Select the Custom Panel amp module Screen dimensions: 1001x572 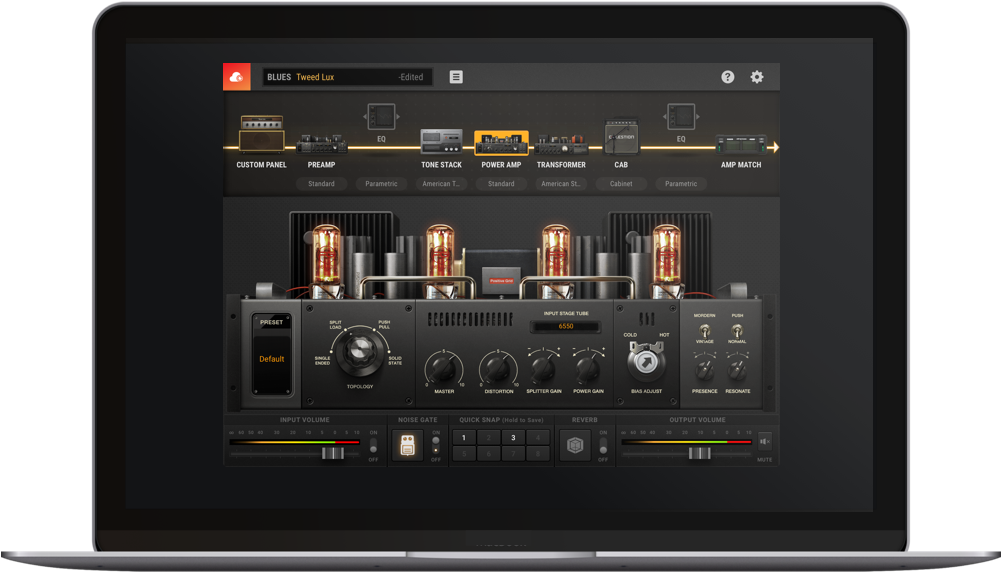point(261,133)
